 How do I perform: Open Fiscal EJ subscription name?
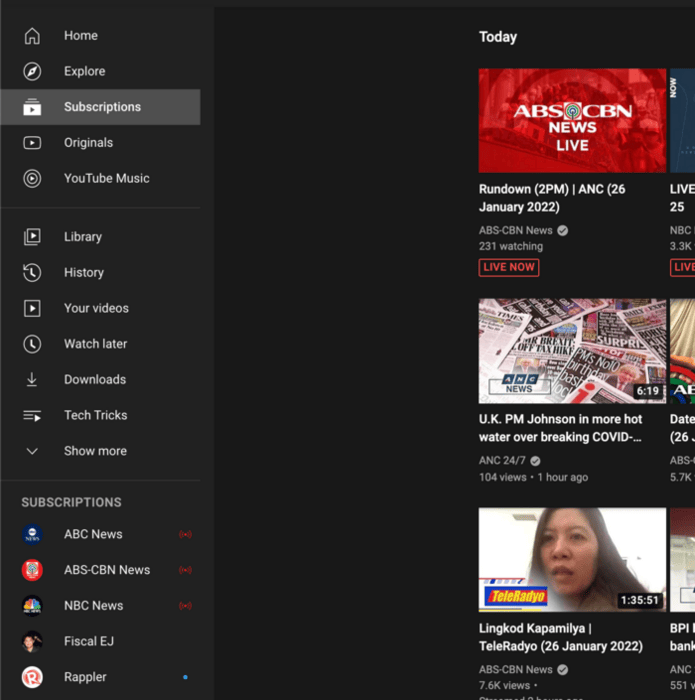coord(89,641)
